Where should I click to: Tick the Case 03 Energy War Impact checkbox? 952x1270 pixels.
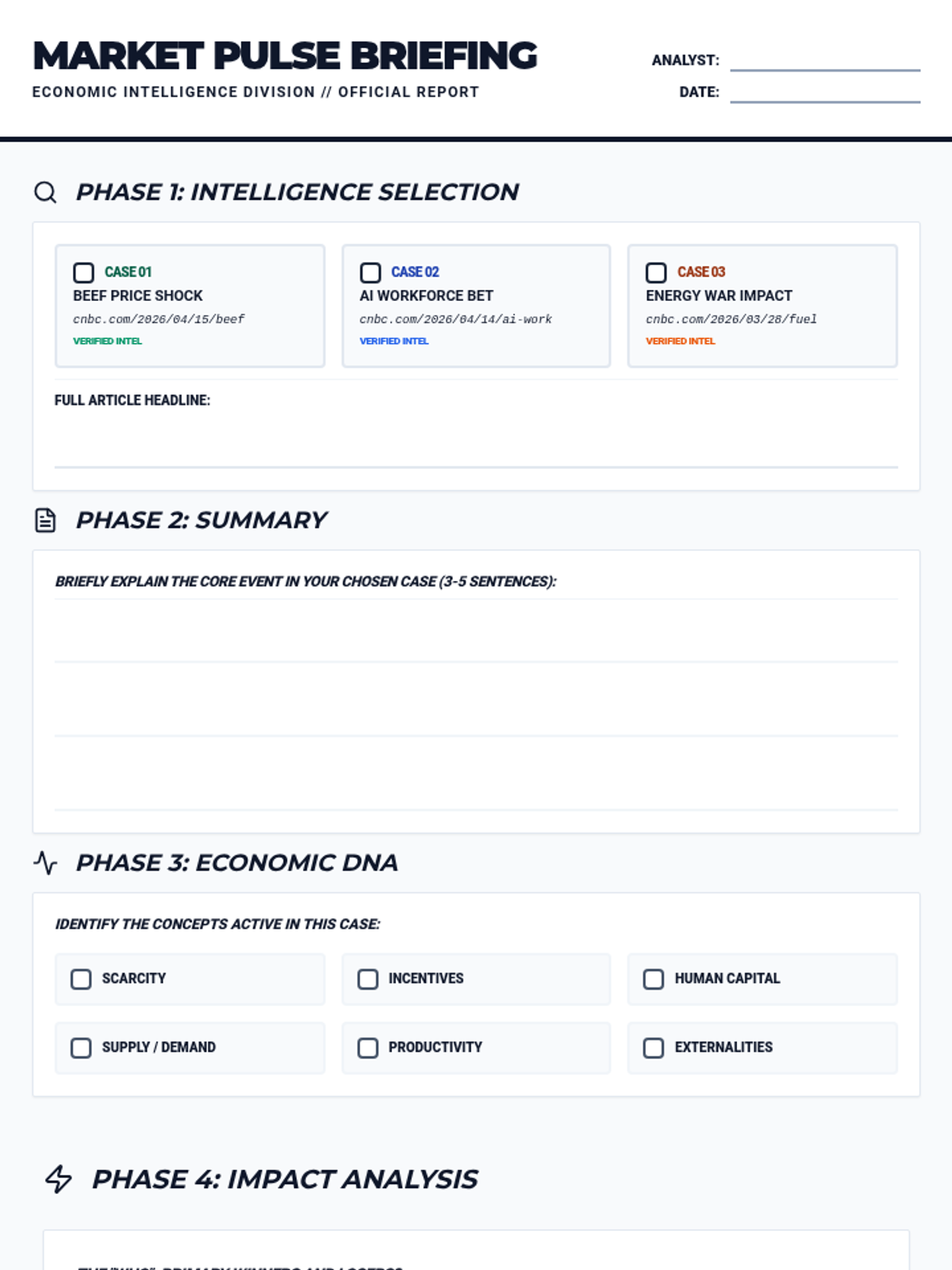click(x=656, y=273)
